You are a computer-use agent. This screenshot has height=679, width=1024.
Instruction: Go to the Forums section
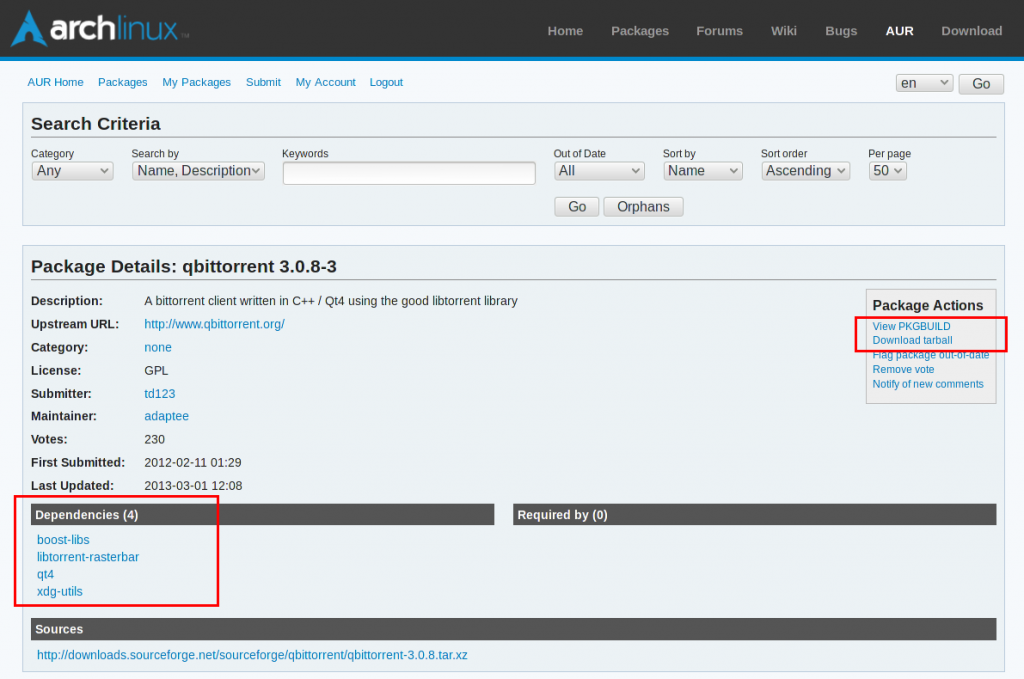[x=719, y=31]
